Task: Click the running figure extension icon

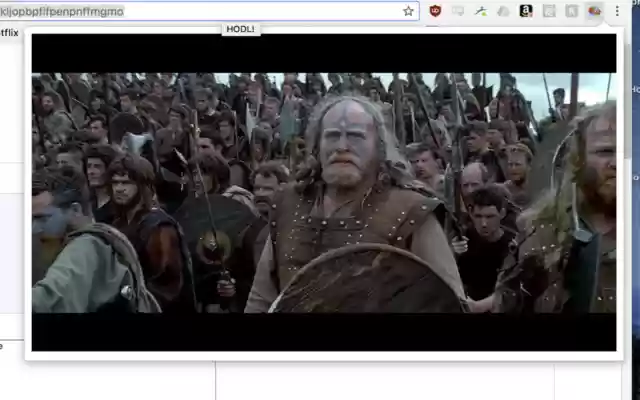Action: (x=481, y=11)
